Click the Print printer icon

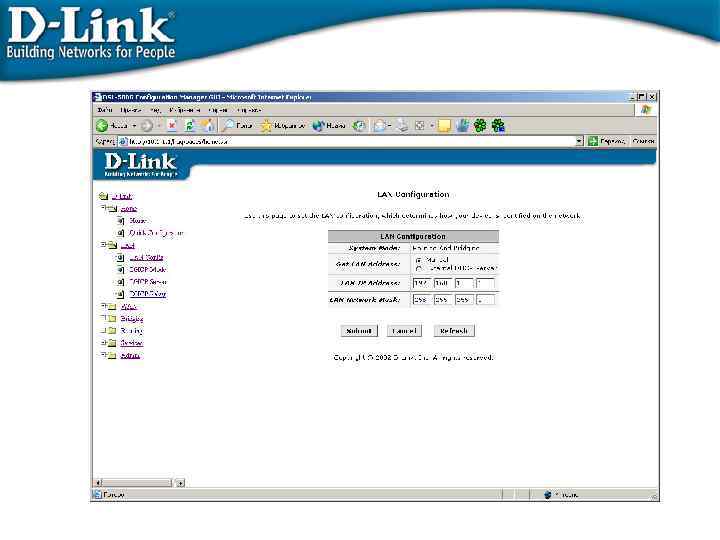[x=402, y=125]
